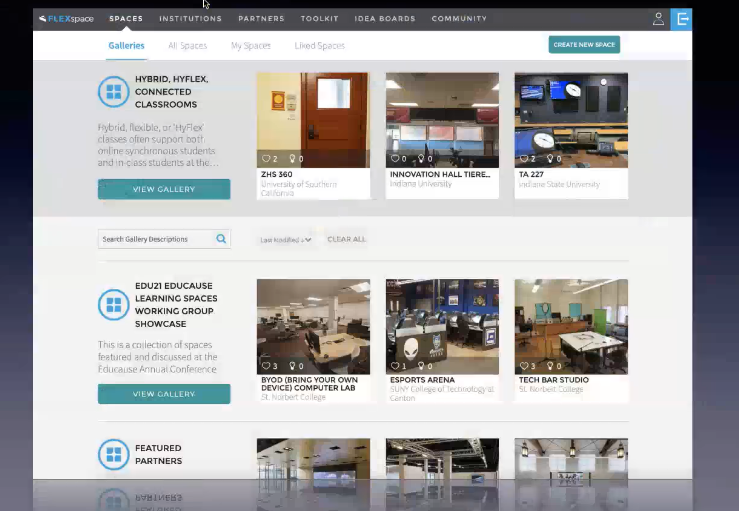
Task: Click the search magnifier icon
Action: (x=221, y=239)
